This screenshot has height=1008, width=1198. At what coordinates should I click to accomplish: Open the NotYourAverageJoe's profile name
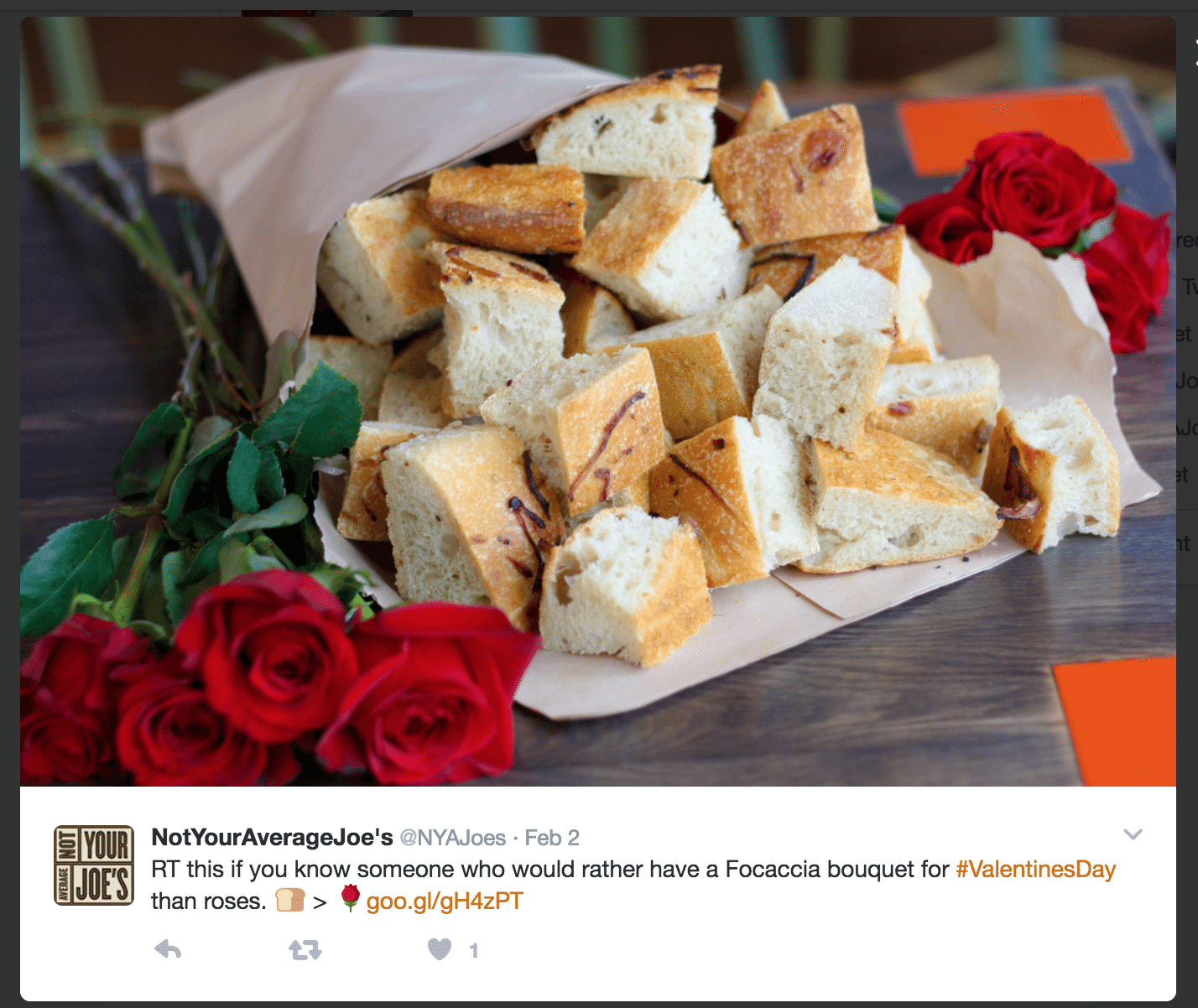click(x=272, y=837)
